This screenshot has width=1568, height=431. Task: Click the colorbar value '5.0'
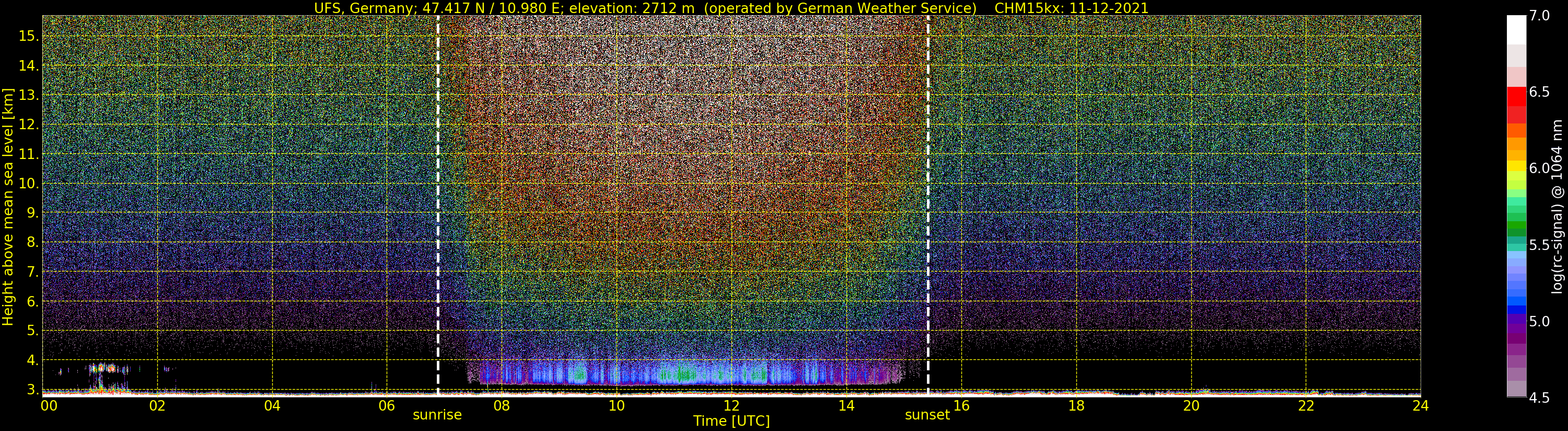1539,321
